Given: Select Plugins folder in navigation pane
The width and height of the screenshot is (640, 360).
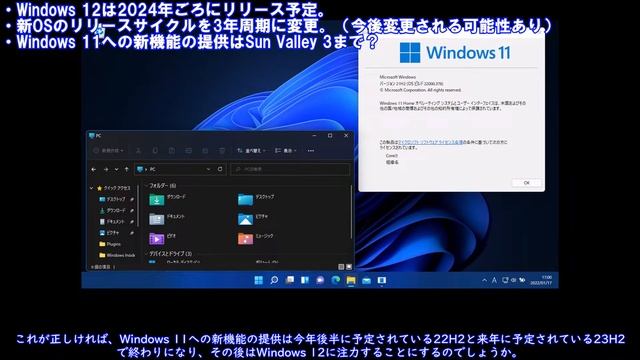Looking at the screenshot, I should pyautogui.click(x=110, y=244).
